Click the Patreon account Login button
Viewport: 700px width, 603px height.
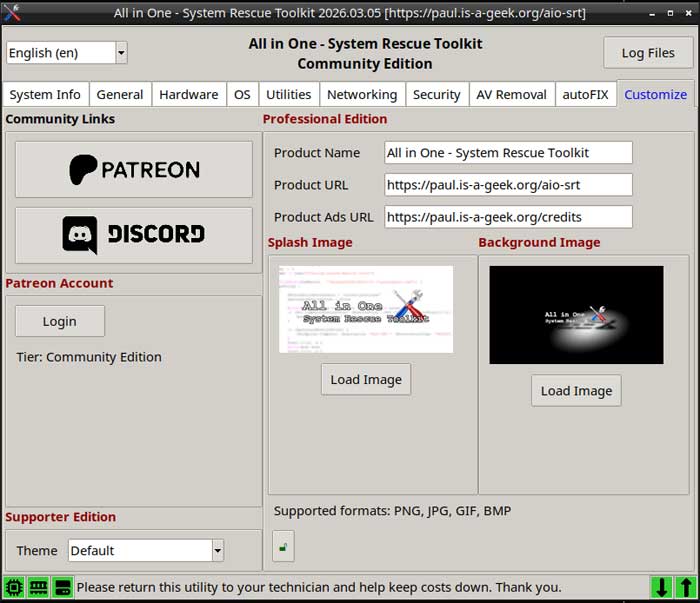(x=59, y=321)
